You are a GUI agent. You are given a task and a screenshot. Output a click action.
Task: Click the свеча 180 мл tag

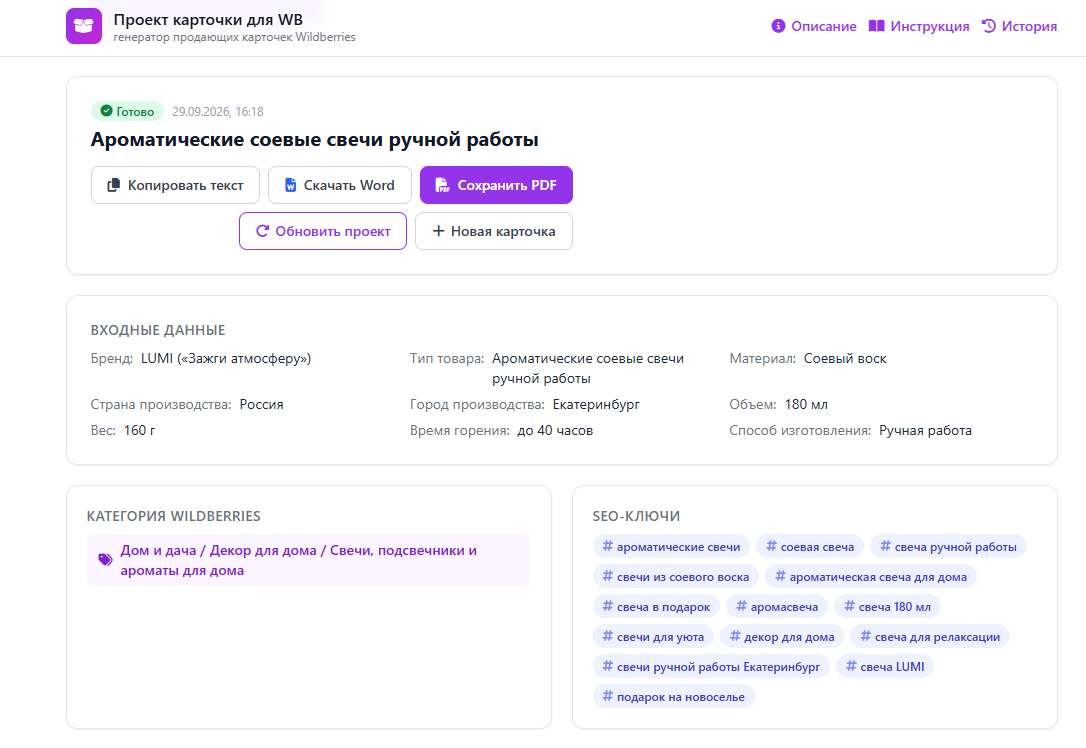(x=887, y=607)
